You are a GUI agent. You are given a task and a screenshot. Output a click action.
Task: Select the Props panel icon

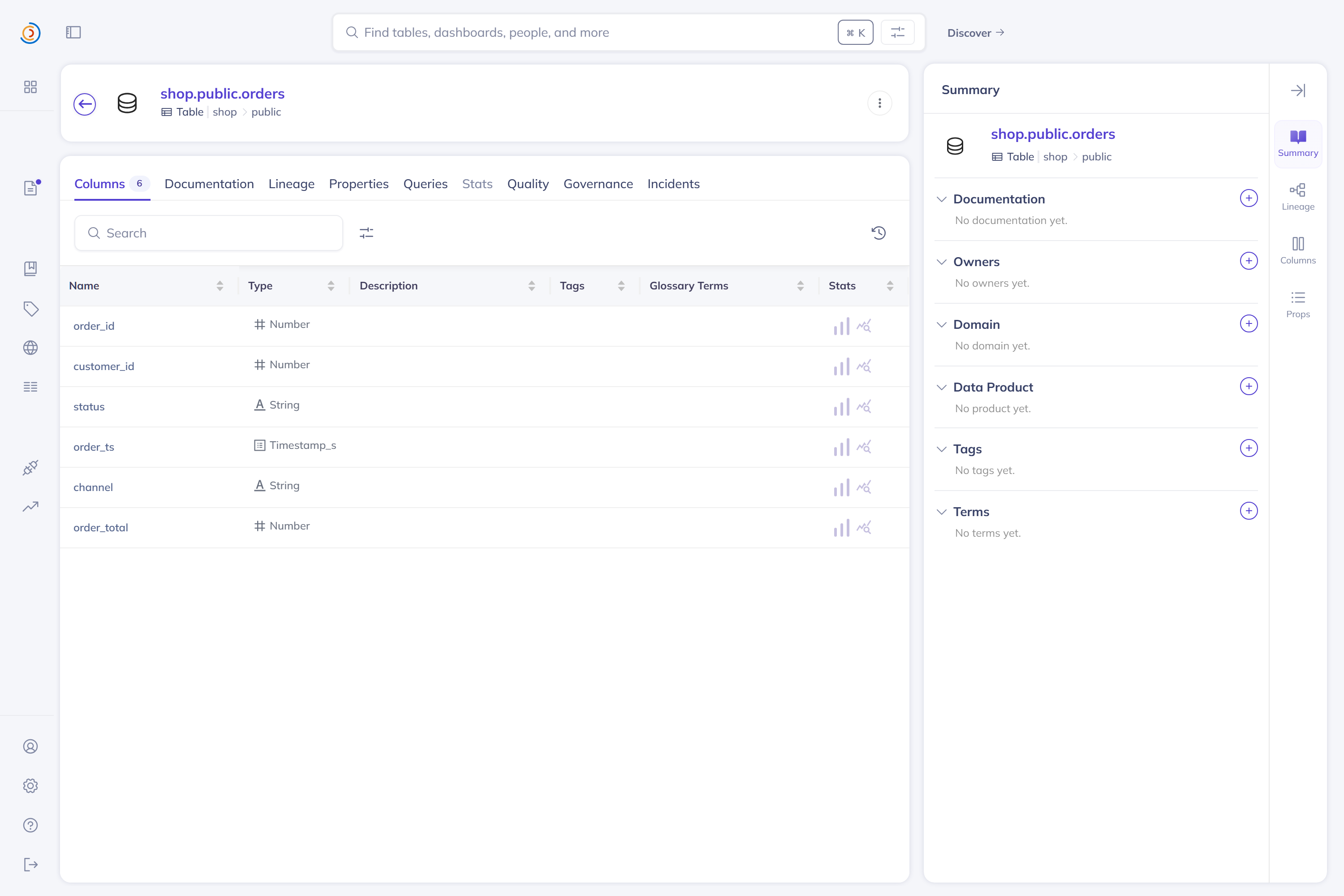[1298, 305]
